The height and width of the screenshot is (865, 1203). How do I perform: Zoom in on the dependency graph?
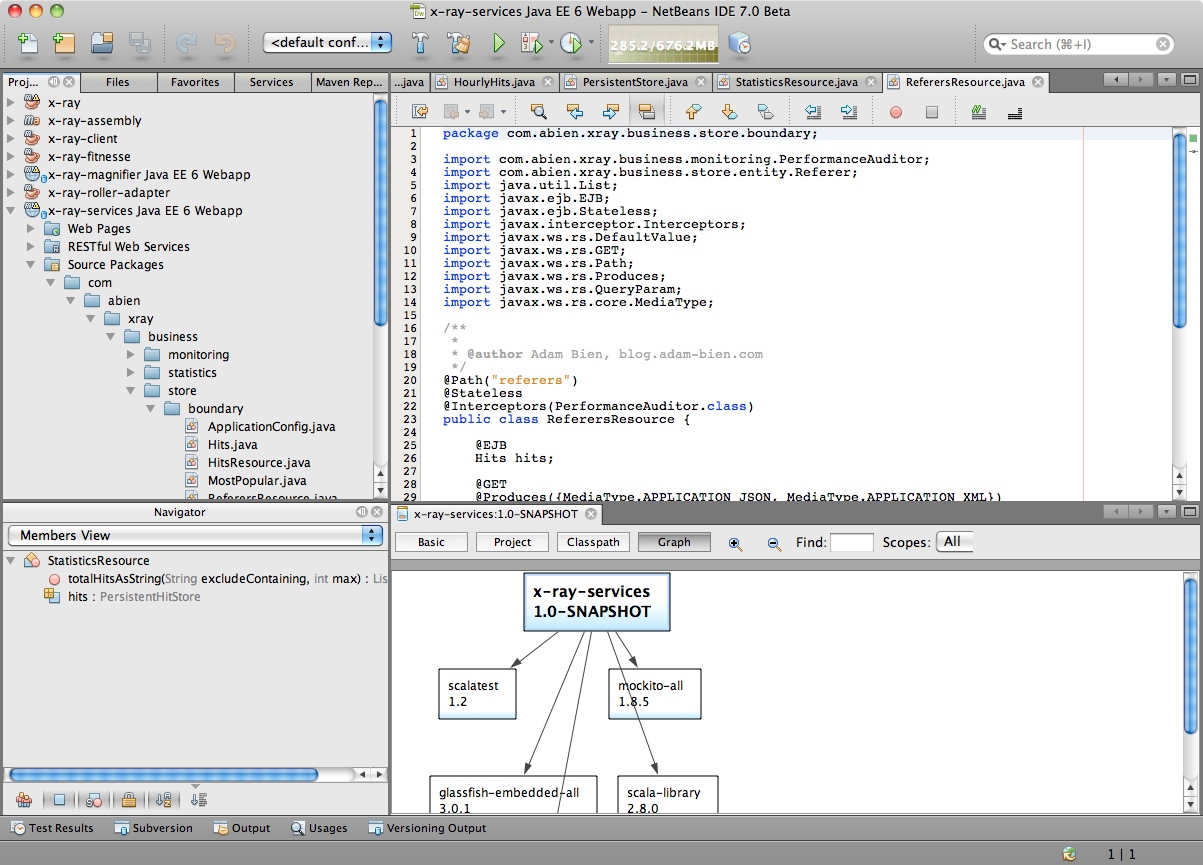tap(735, 543)
